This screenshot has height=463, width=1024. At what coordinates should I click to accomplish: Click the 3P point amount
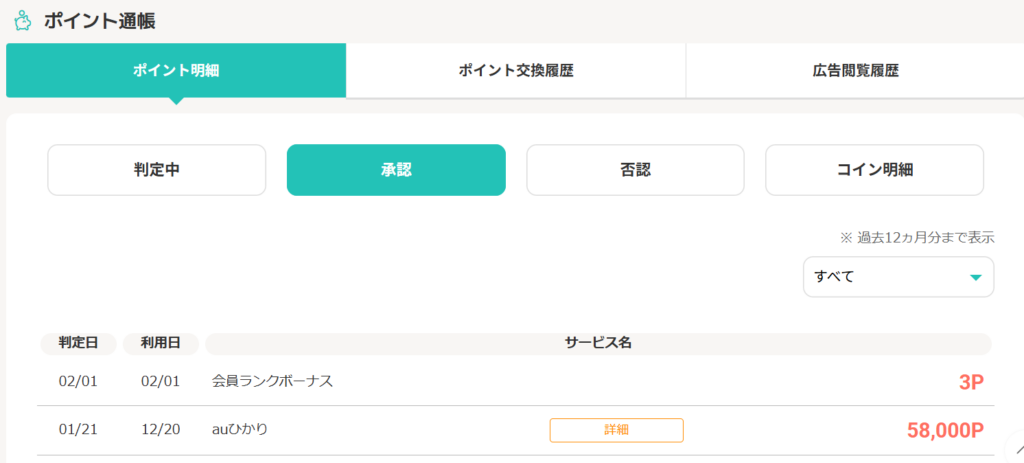(x=972, y=382)
